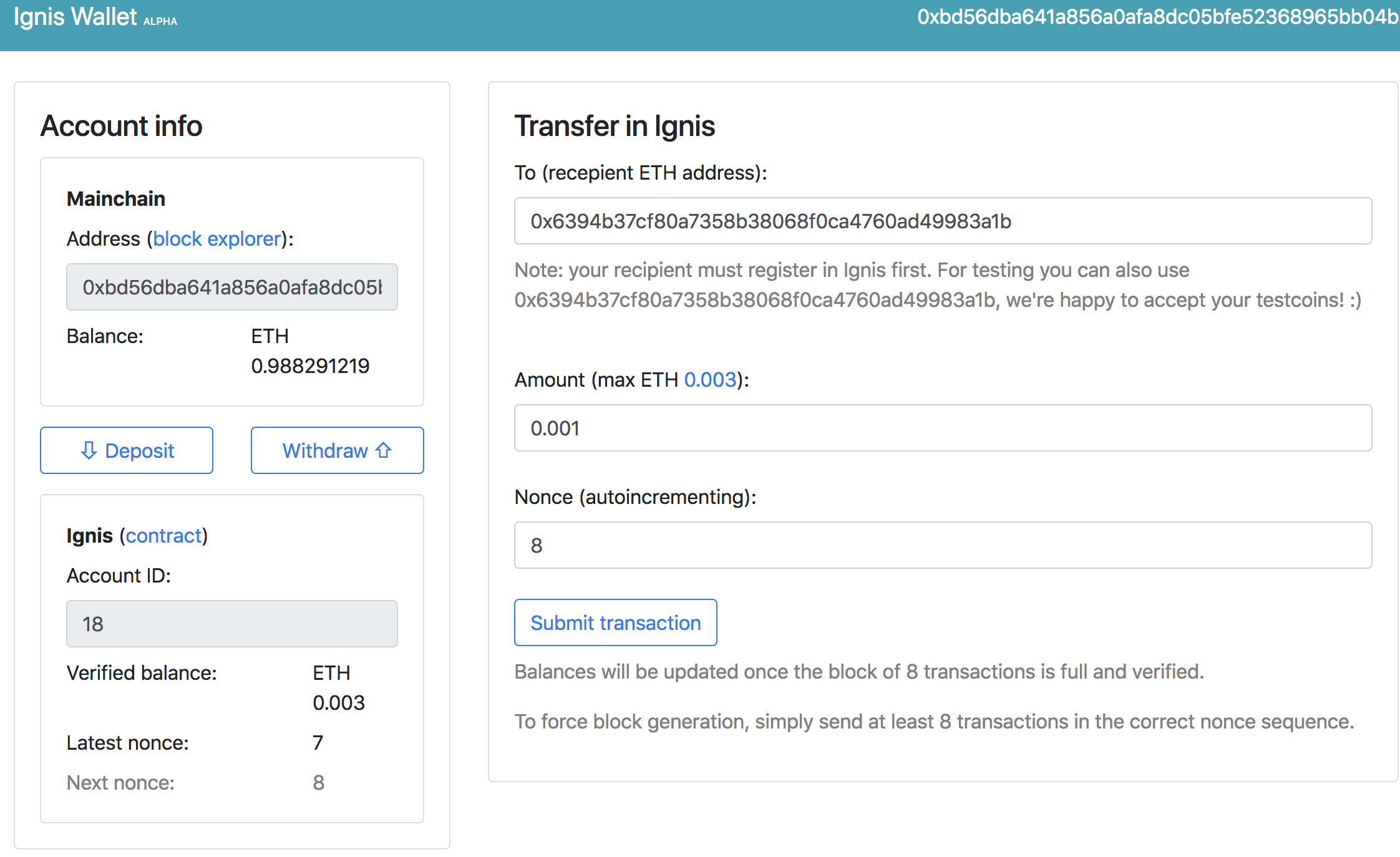
Task: Click the Verified balance value 0.003
Action: (339, 703)
